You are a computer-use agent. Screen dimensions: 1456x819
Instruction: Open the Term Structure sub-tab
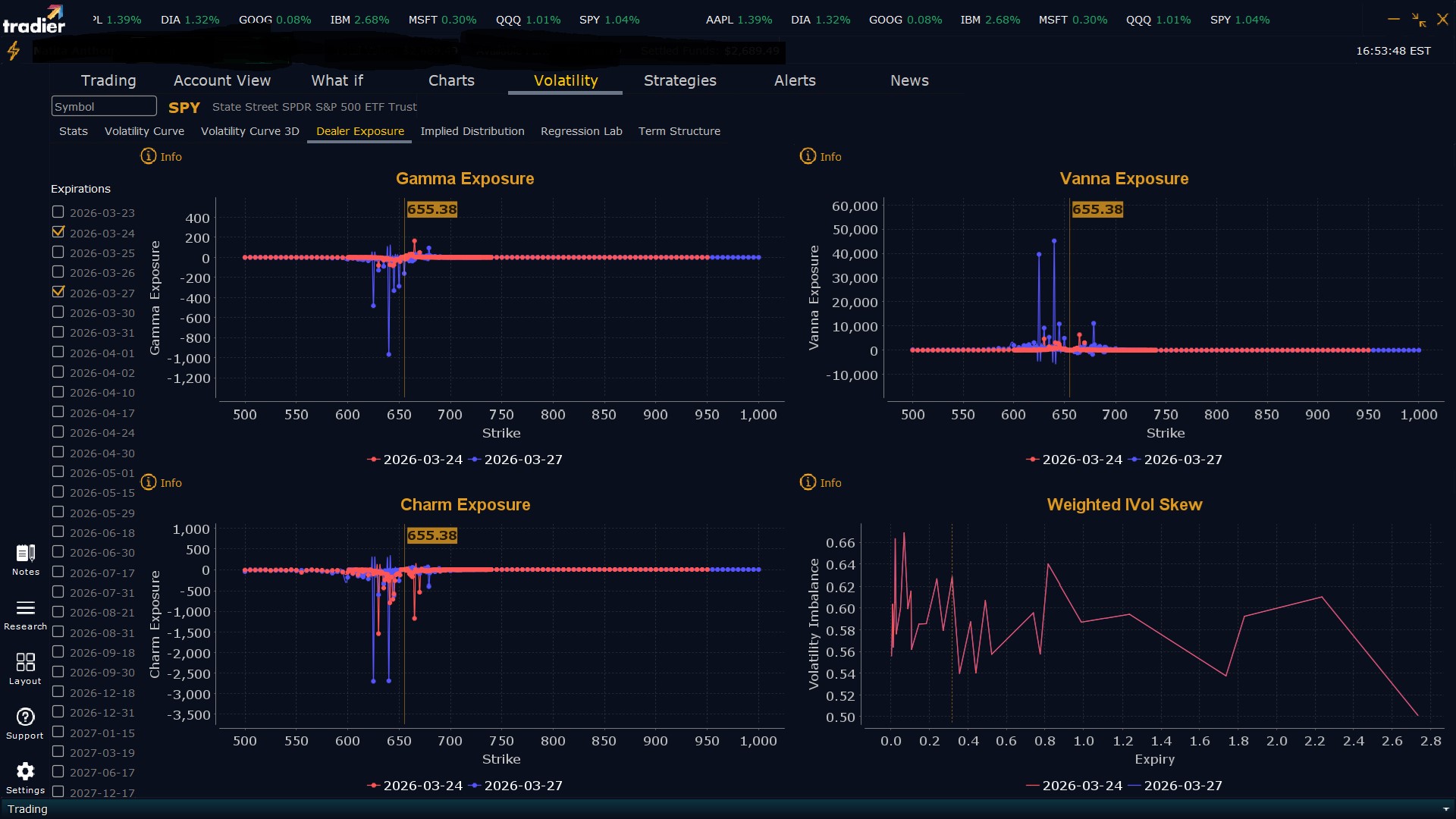(x=679, y=131)
